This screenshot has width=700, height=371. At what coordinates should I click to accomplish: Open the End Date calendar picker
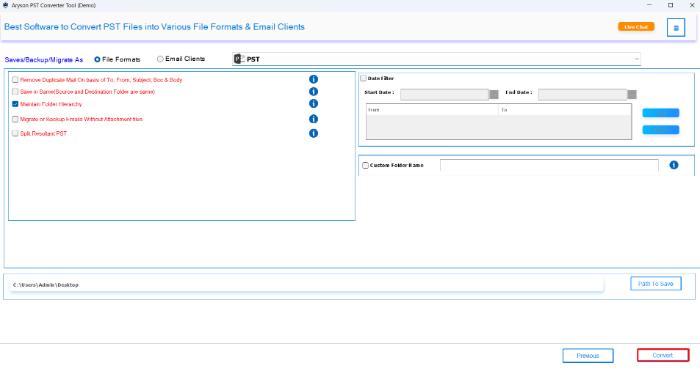pyautogui.click(x=632, y=94)
